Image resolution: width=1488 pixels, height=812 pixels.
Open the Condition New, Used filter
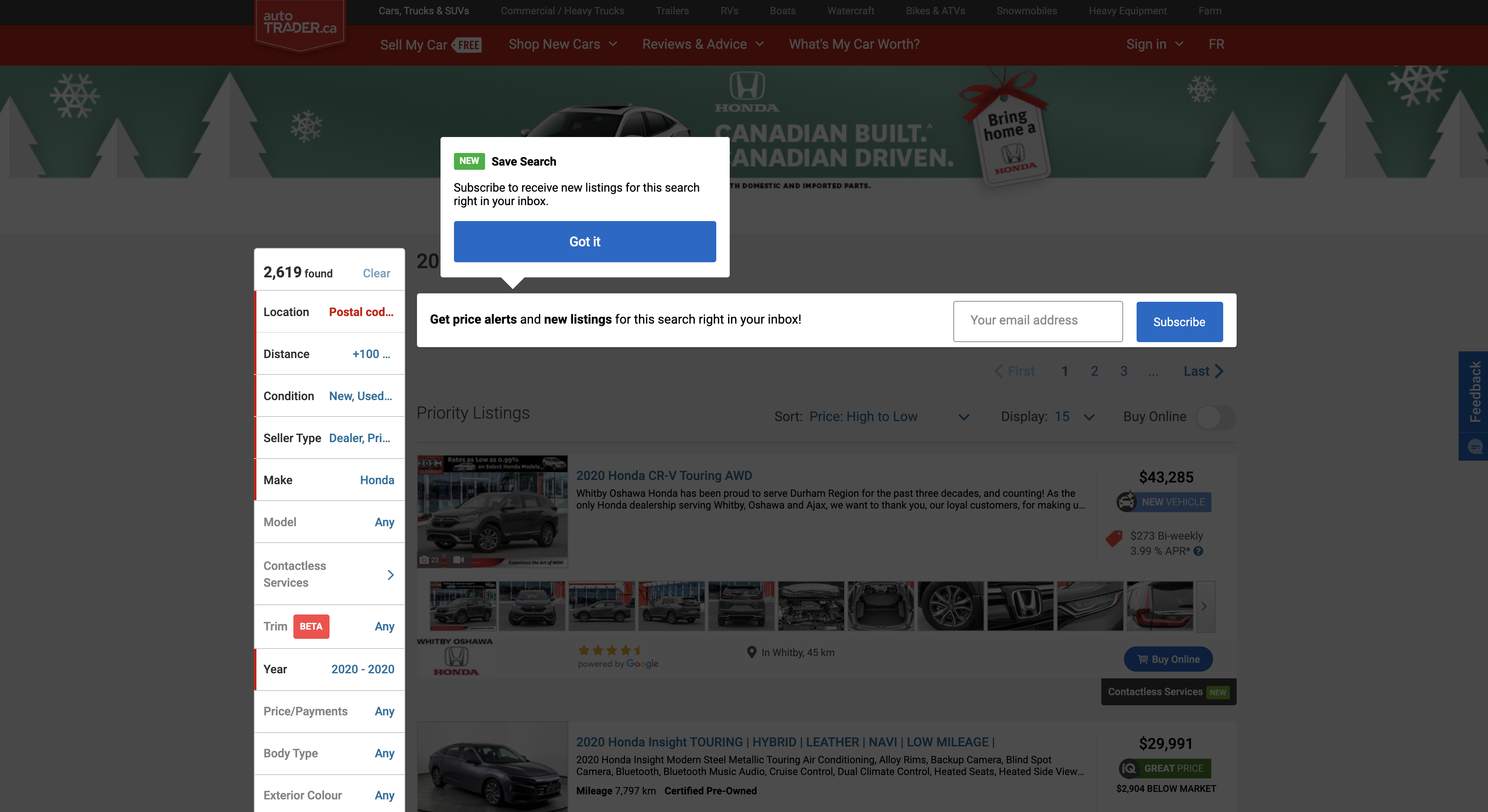[x=329, y=396]
